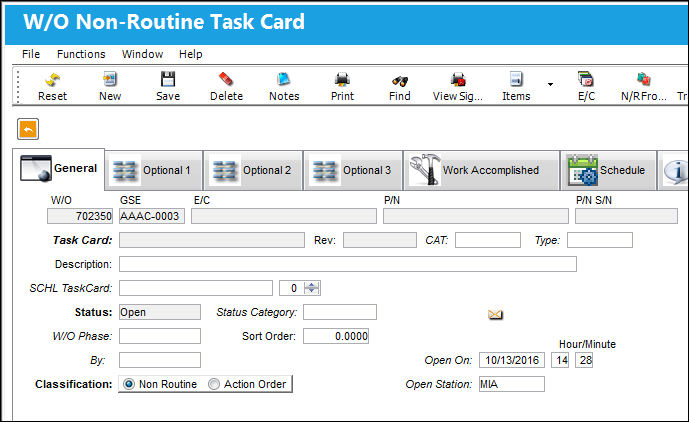Click the E/C input field
This screenshot has width=689, height=422.
pos(284,216)
